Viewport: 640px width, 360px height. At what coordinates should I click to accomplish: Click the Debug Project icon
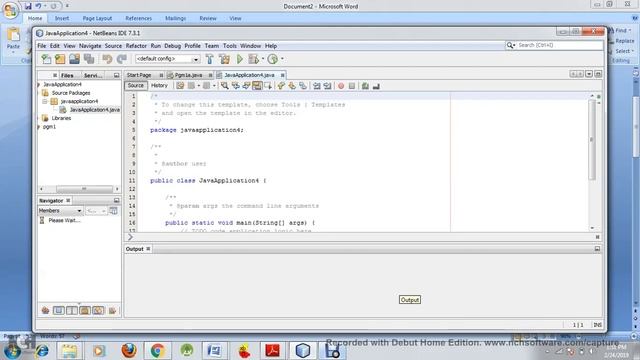(253, 59)
